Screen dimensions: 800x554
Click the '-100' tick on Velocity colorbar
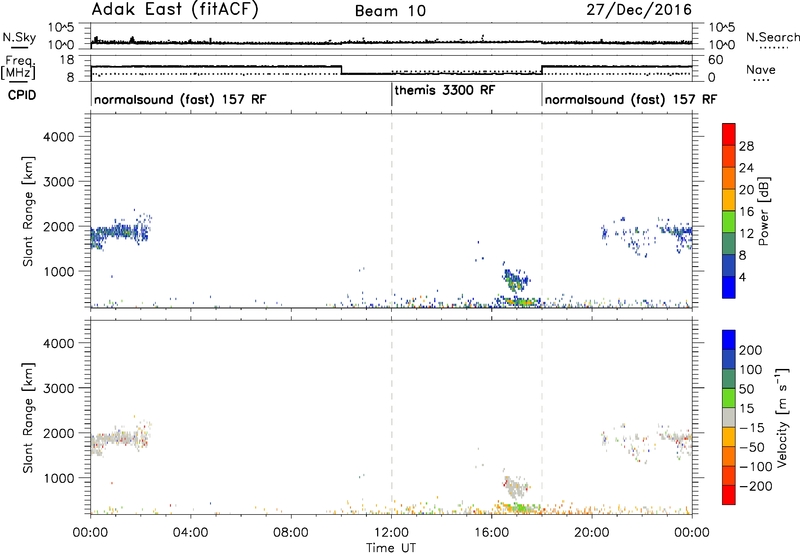pos(756,467)
